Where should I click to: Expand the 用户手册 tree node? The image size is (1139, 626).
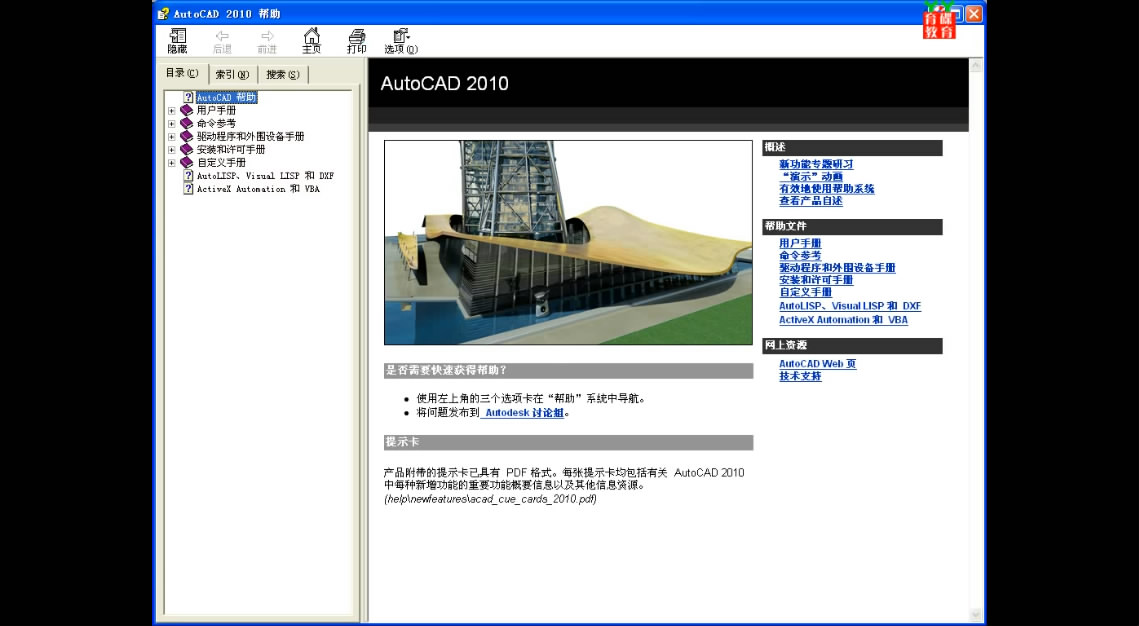tap(172, 111)
